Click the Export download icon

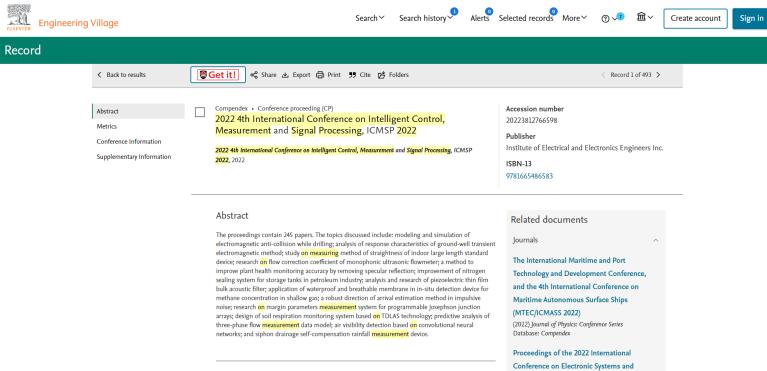[285, 75]
